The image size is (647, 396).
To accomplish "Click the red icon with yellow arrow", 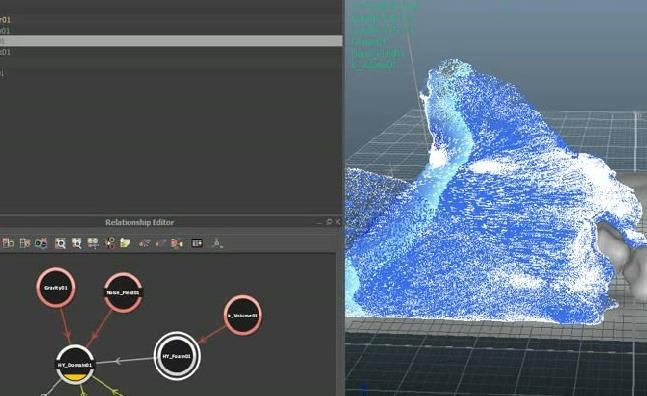I will click(x=177, y=243).
